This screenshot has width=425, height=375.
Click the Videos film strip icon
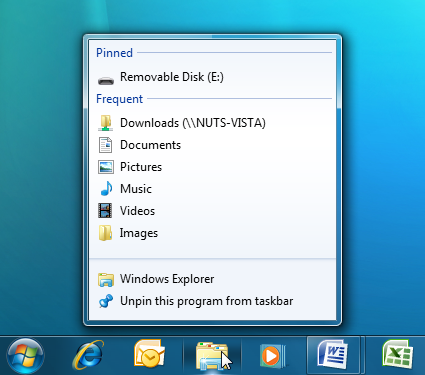pos(105,211)
